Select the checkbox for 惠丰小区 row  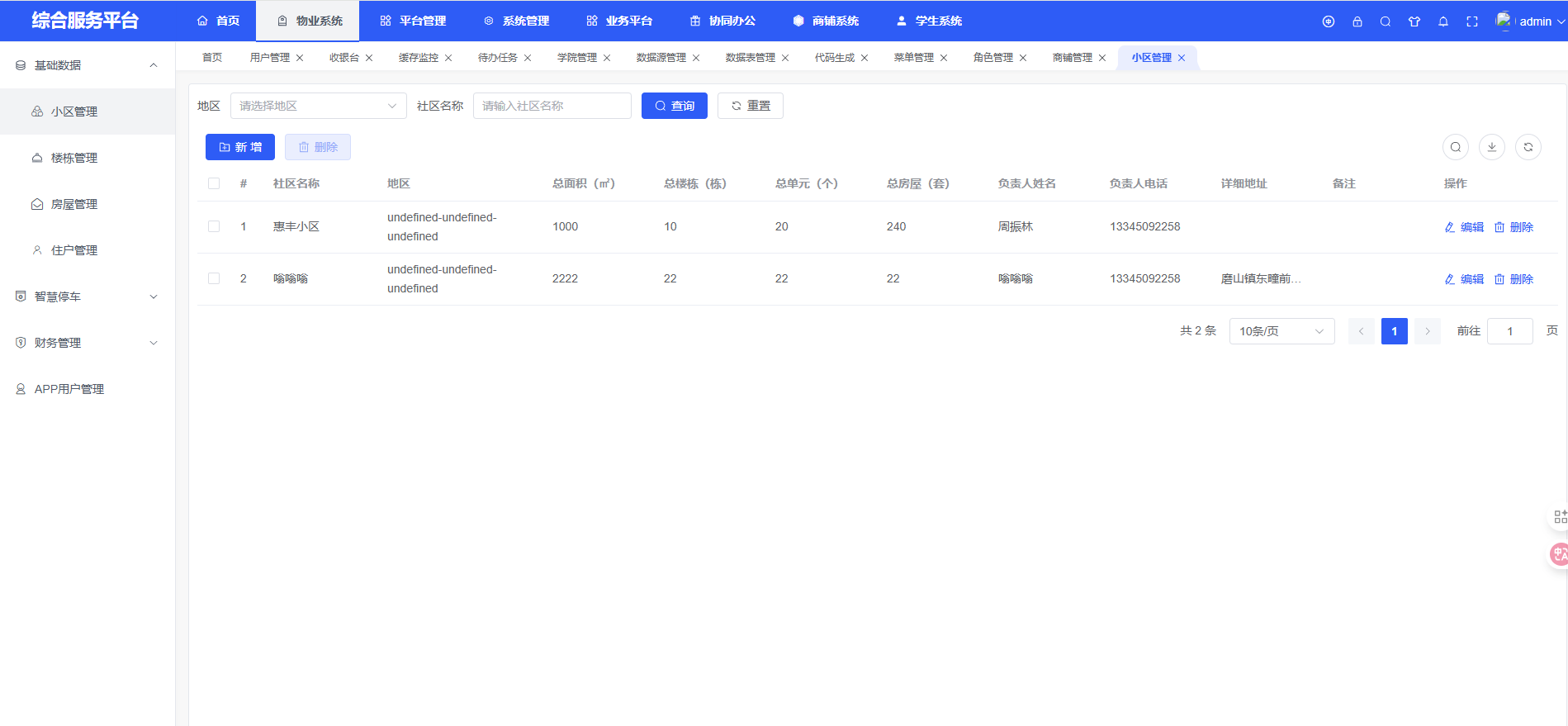click(214, 226)
